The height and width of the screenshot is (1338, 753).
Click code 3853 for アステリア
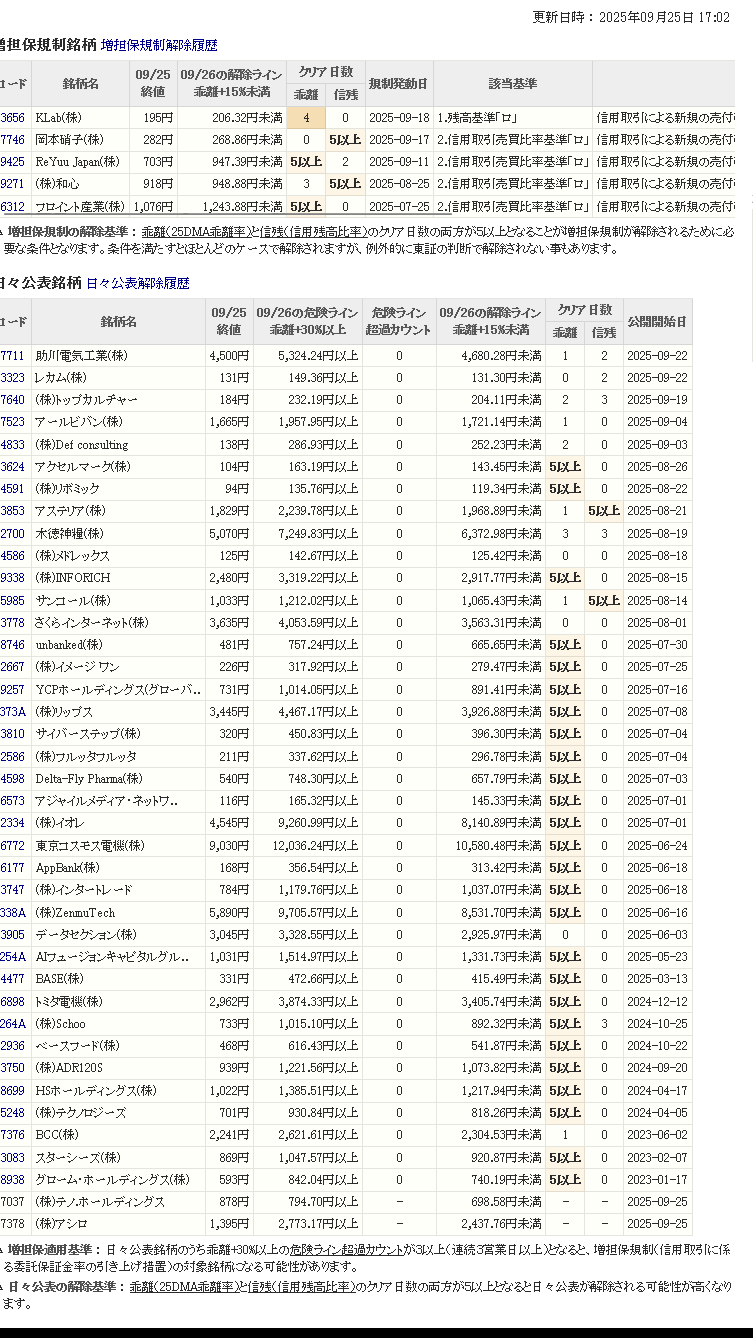point(13,511)
